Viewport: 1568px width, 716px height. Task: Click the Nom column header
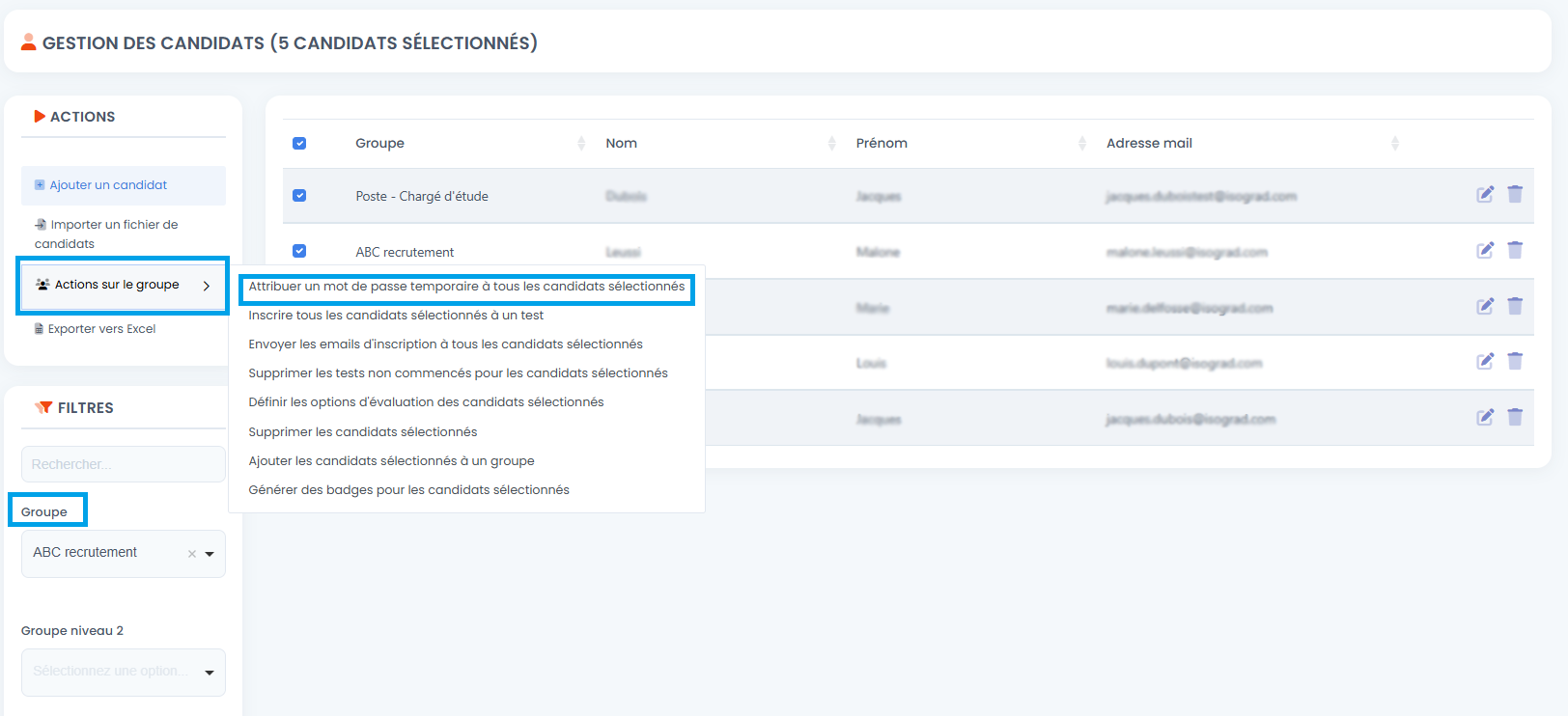[621, 143]
